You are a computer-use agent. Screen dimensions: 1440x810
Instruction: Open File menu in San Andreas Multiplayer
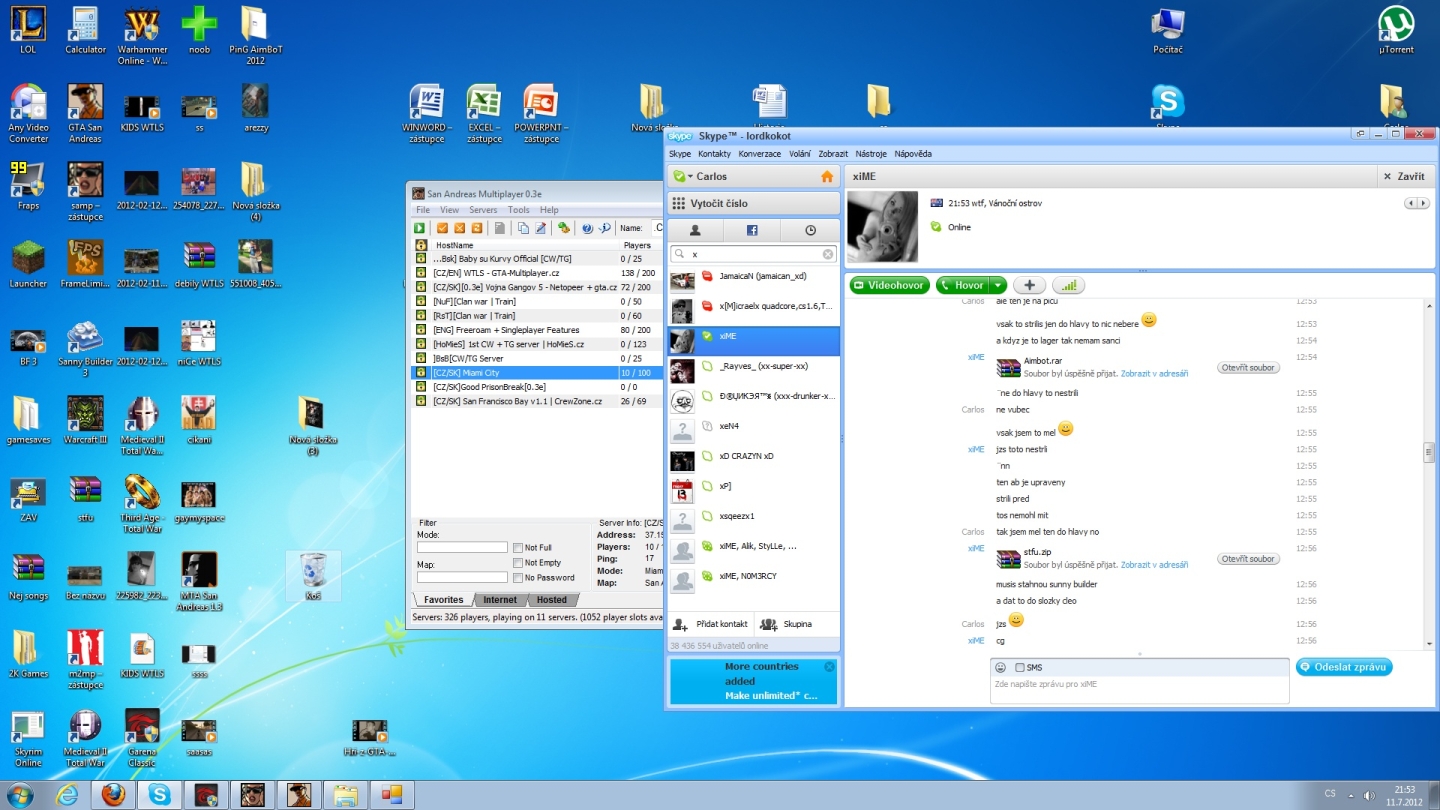[x=423, y=210]
